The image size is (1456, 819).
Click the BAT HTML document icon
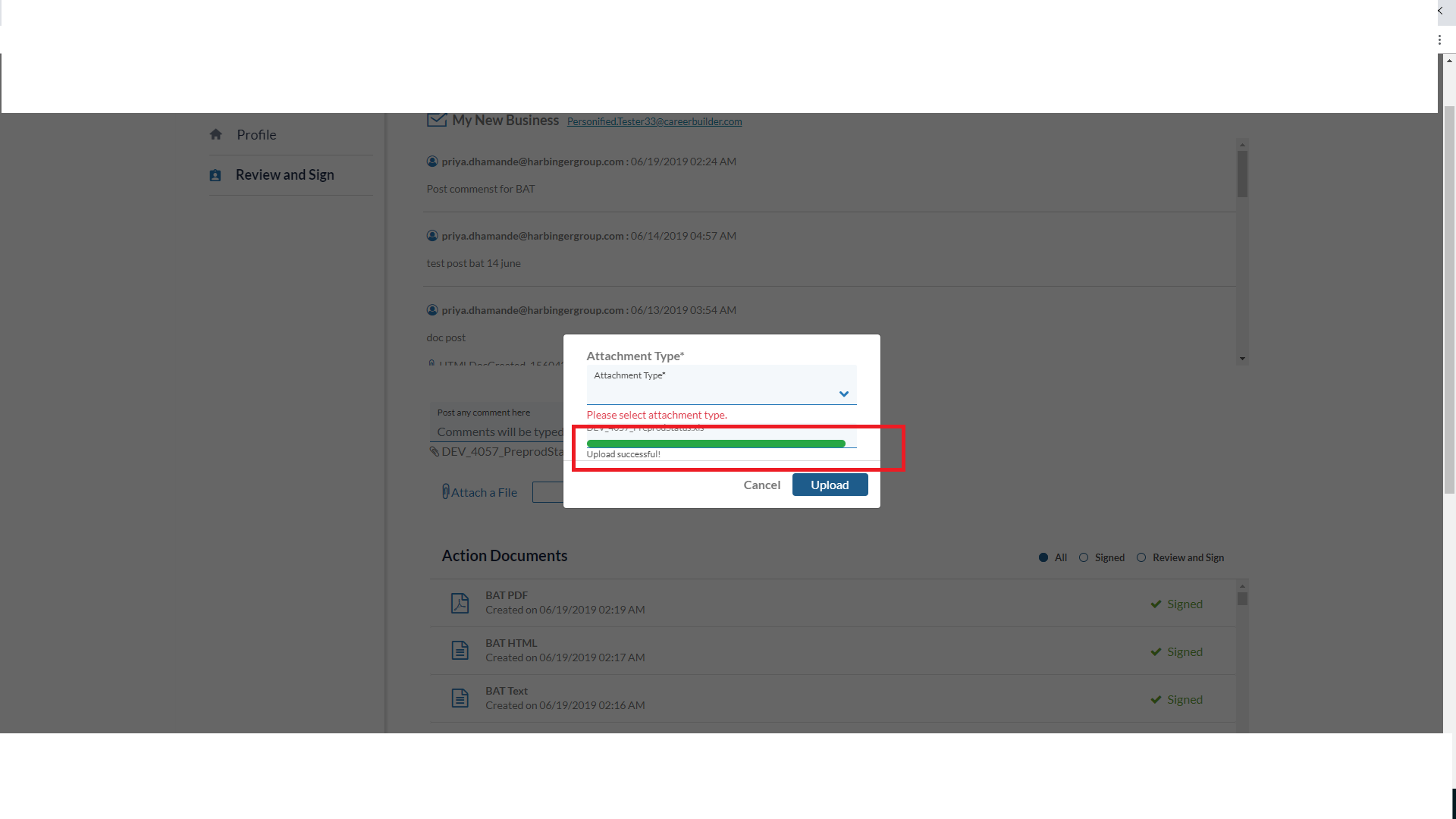pyautogui.click(x=460, y=651)
